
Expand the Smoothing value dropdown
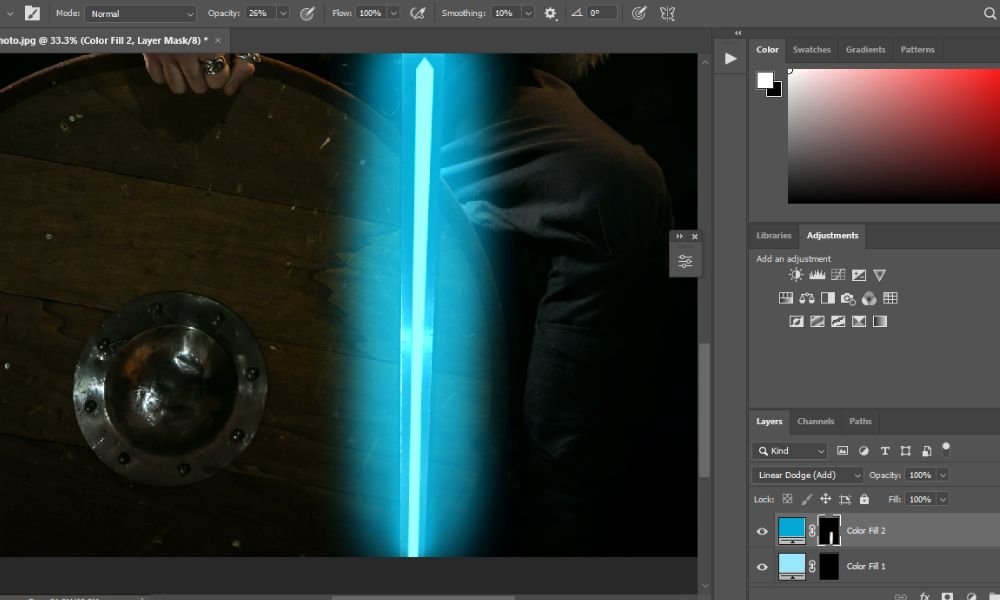coord(527,13)
